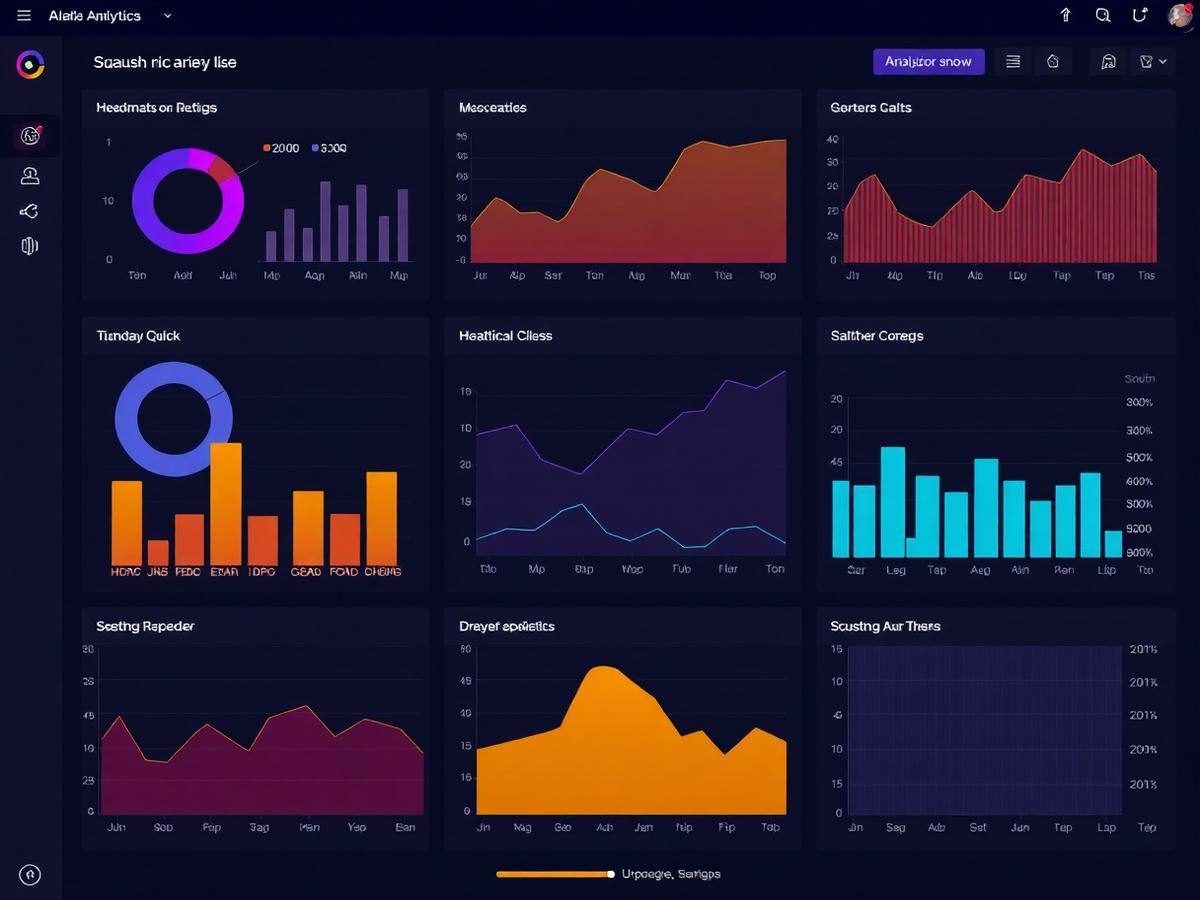
Task: Click the icon button right of list view
Action: click(x=1053, y=62)
